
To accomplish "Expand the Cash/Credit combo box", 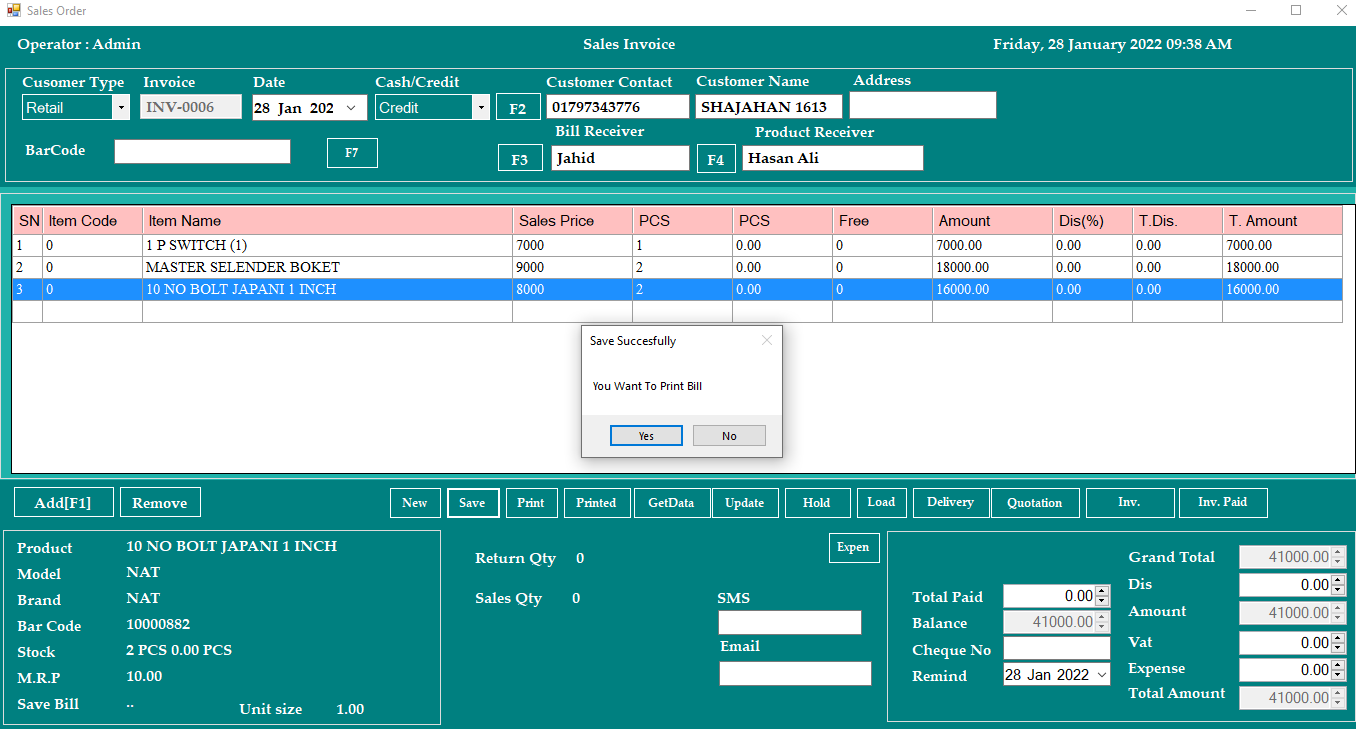I will pyautogui.click(x=480, y=108).
